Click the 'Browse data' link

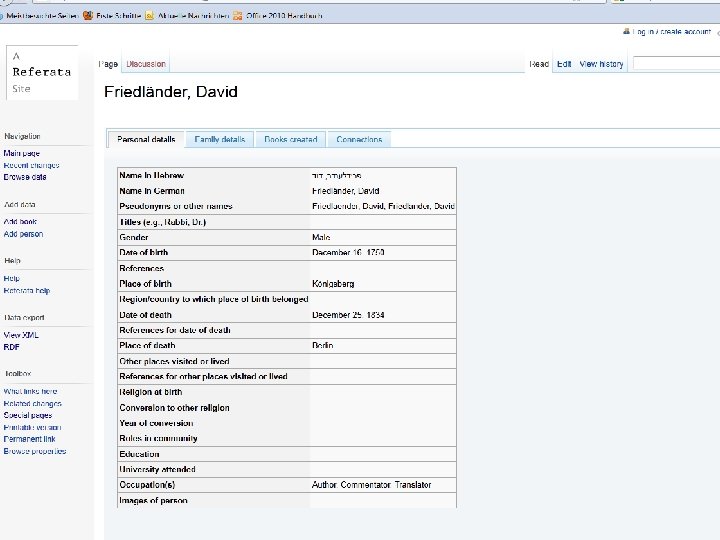25,177
